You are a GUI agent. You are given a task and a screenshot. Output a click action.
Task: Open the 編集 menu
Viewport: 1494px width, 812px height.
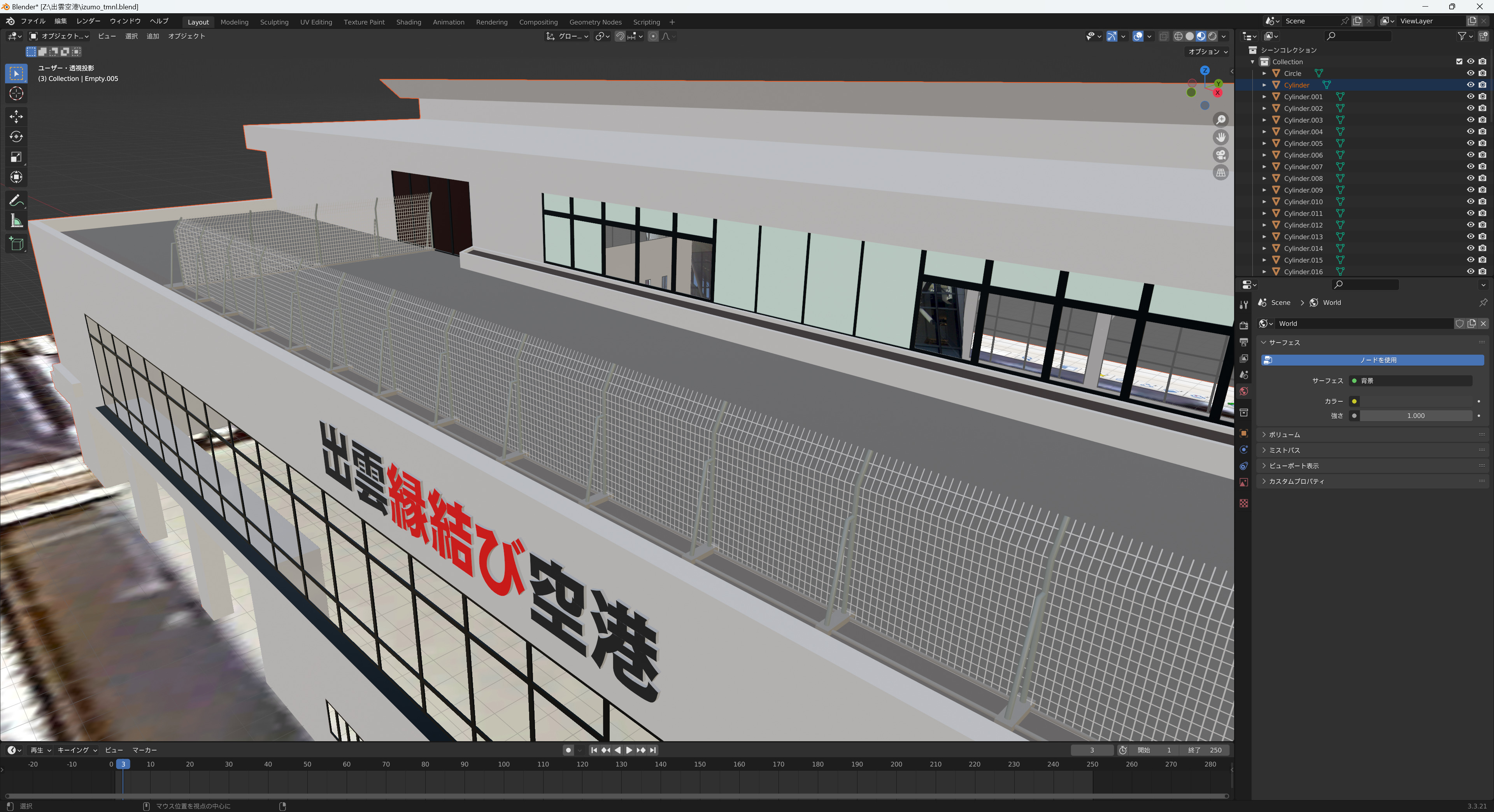pos(61,21)
